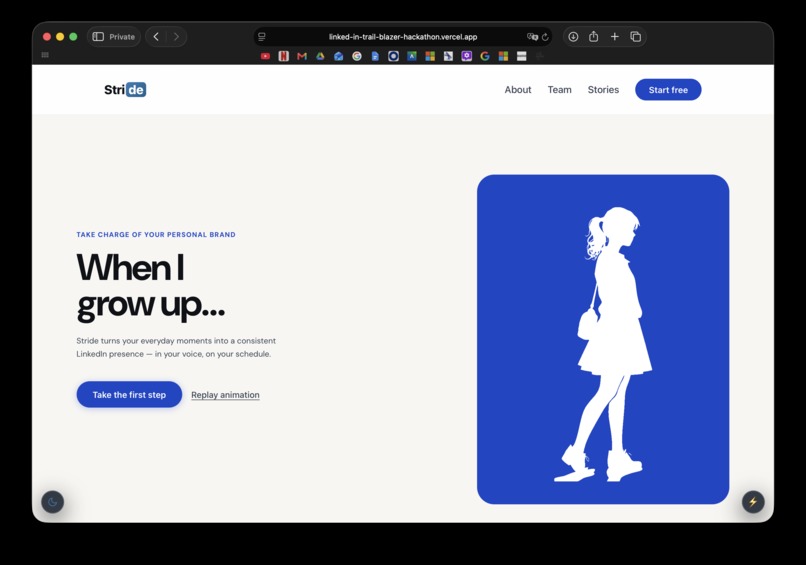
Task: Open the YouTube bookmark
Action: [x=265, y=56]
